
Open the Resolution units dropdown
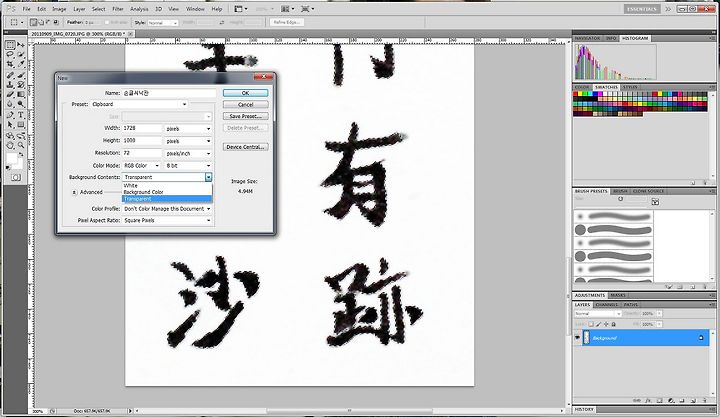tap(188, 153)
